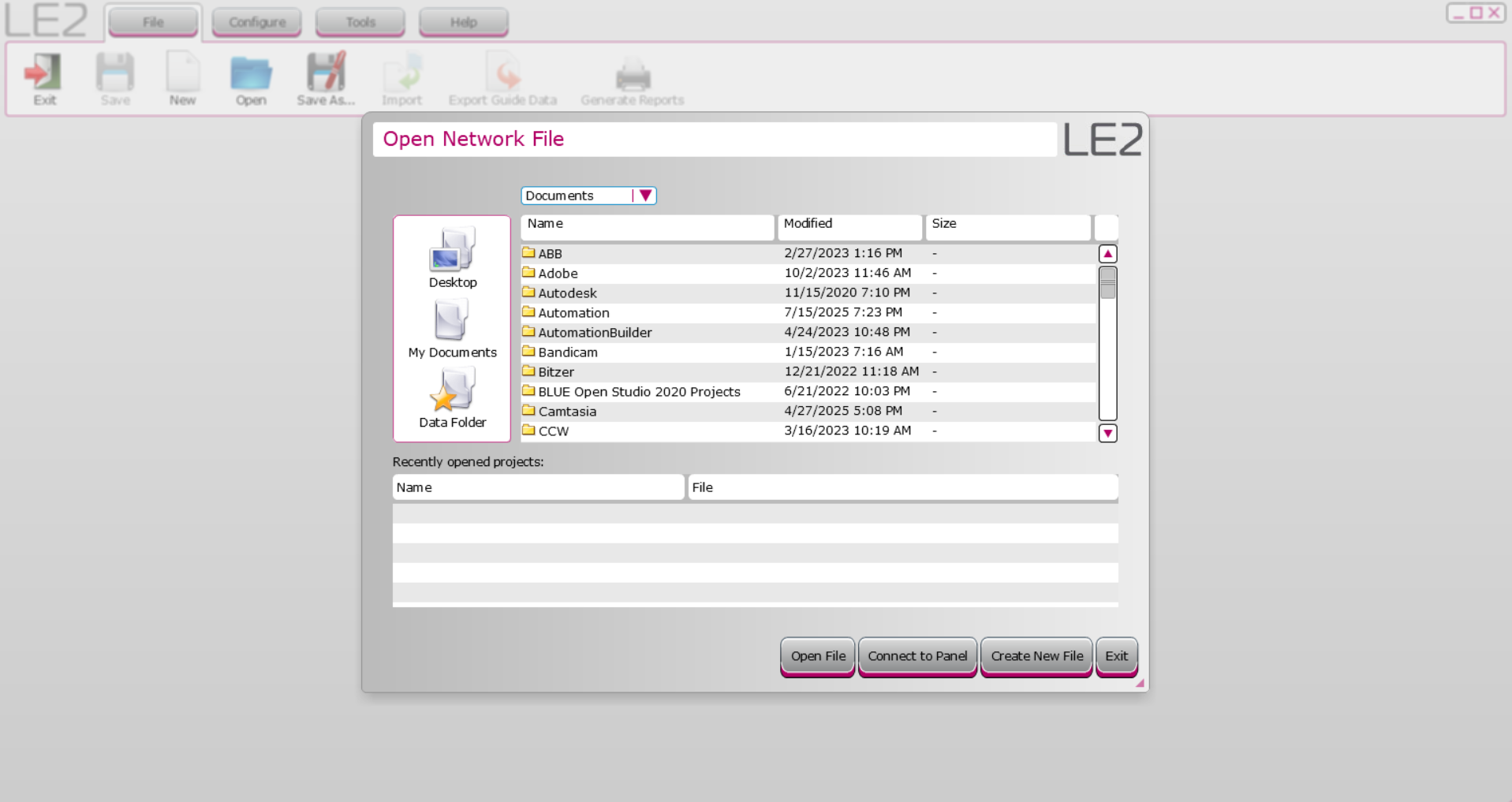Open the Desktop location shortcut

452,256
